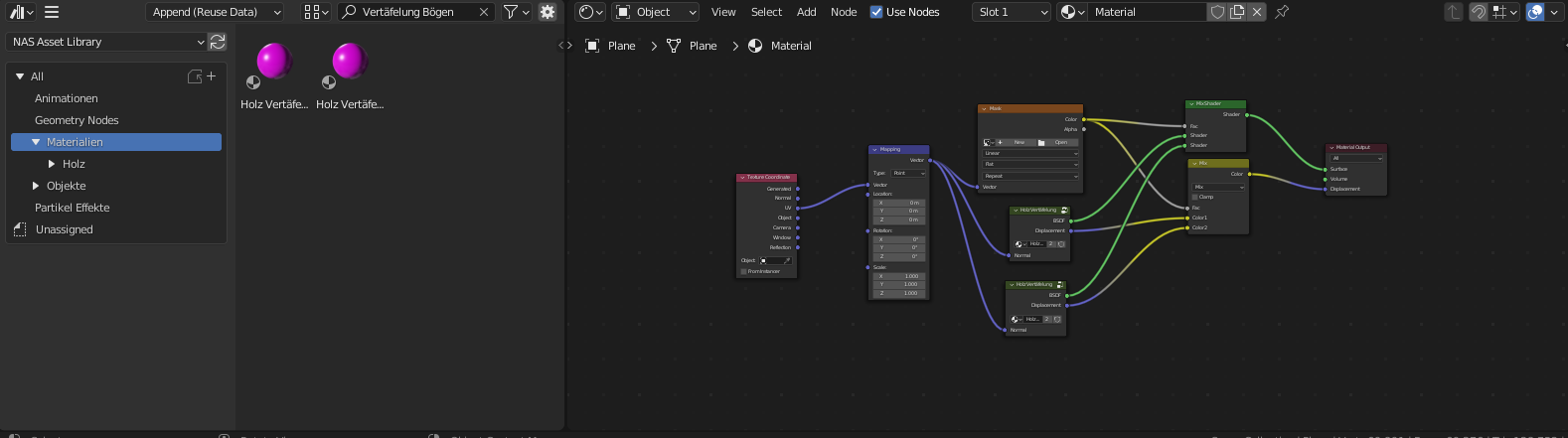Open the Append (Reuse Data) import dropdown
The height and width of the screenshot is (438, 1568).
[x=216, y=12]
